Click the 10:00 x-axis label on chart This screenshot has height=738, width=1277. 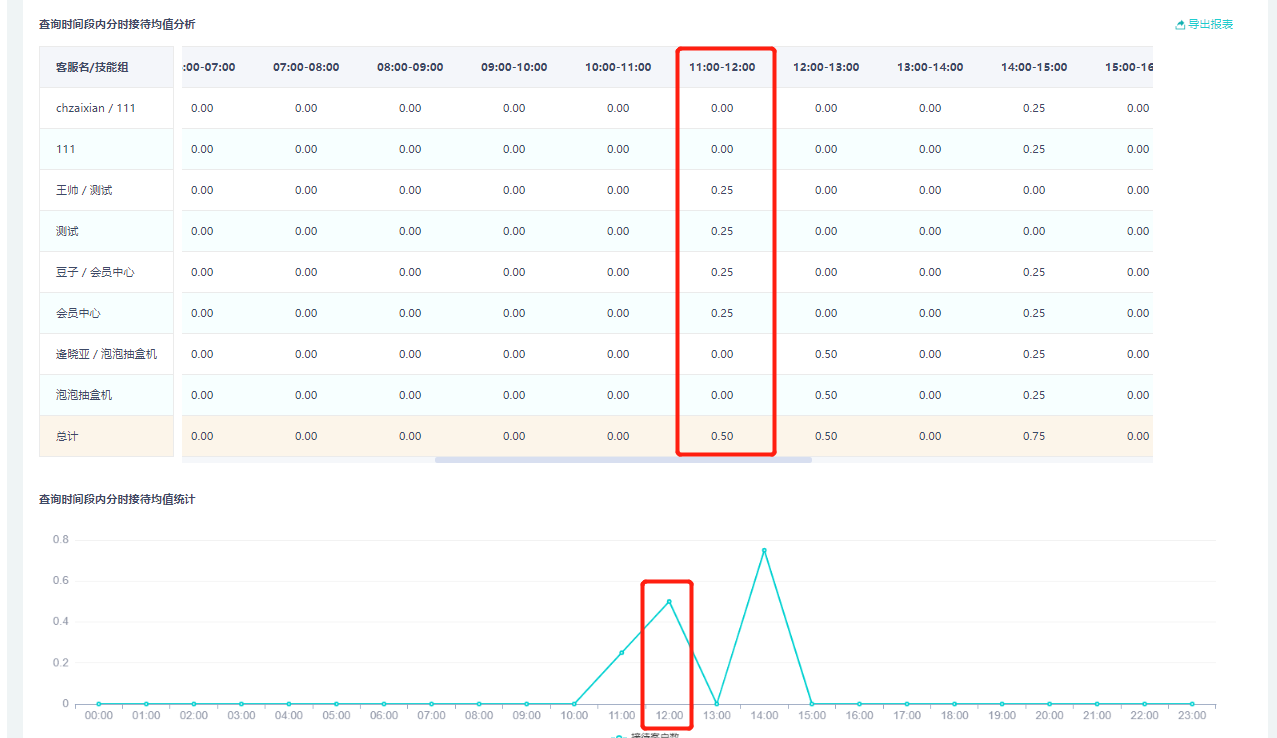[574, 716]
